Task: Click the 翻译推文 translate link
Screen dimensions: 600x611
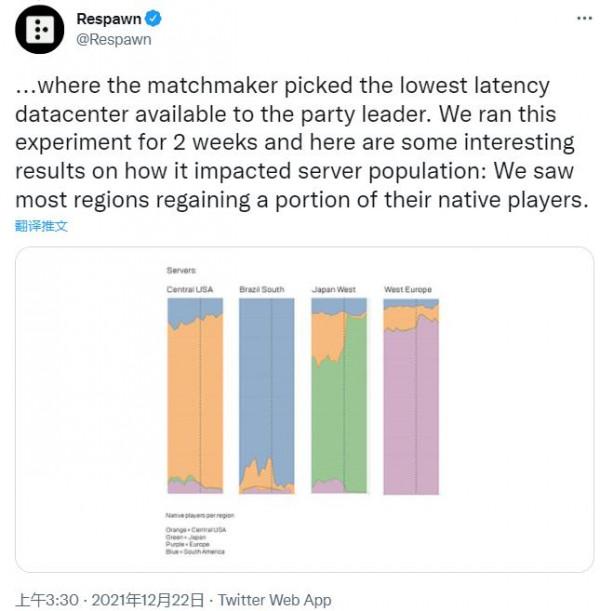Action: [x=41, y=226]
